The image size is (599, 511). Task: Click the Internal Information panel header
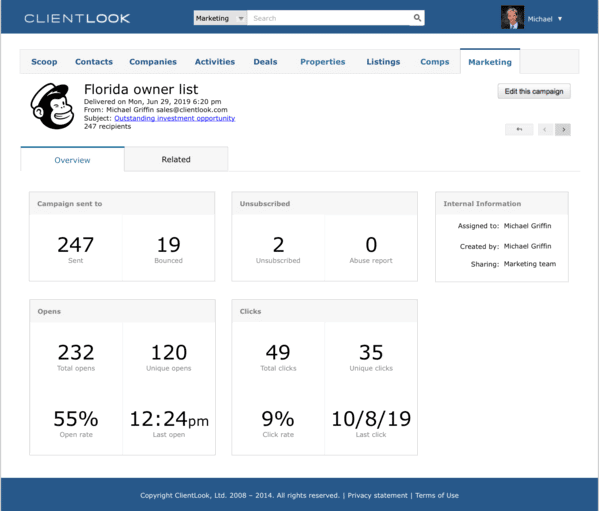[x=502, y=204]
